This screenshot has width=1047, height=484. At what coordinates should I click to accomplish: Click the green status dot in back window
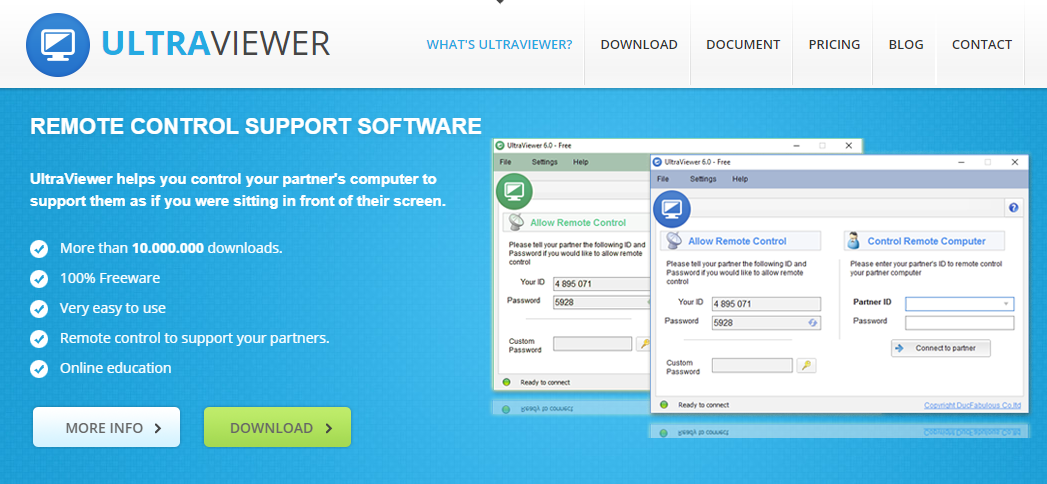point(506,383)
